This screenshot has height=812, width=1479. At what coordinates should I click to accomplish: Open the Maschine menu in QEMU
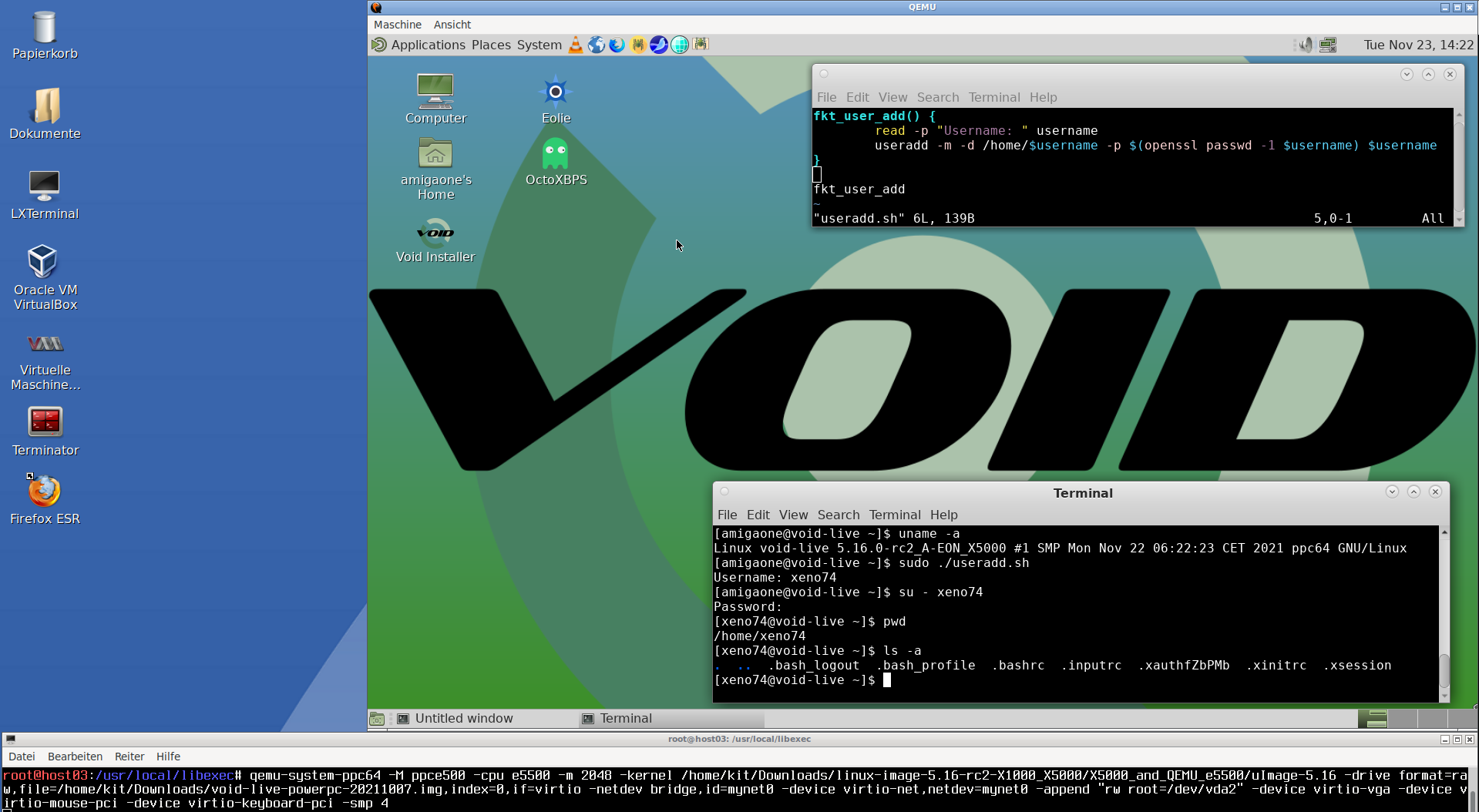click(398, 25)
